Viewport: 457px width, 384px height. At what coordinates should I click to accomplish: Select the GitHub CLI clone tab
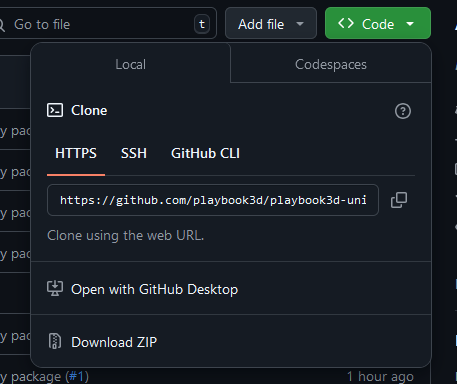point(205,153)
